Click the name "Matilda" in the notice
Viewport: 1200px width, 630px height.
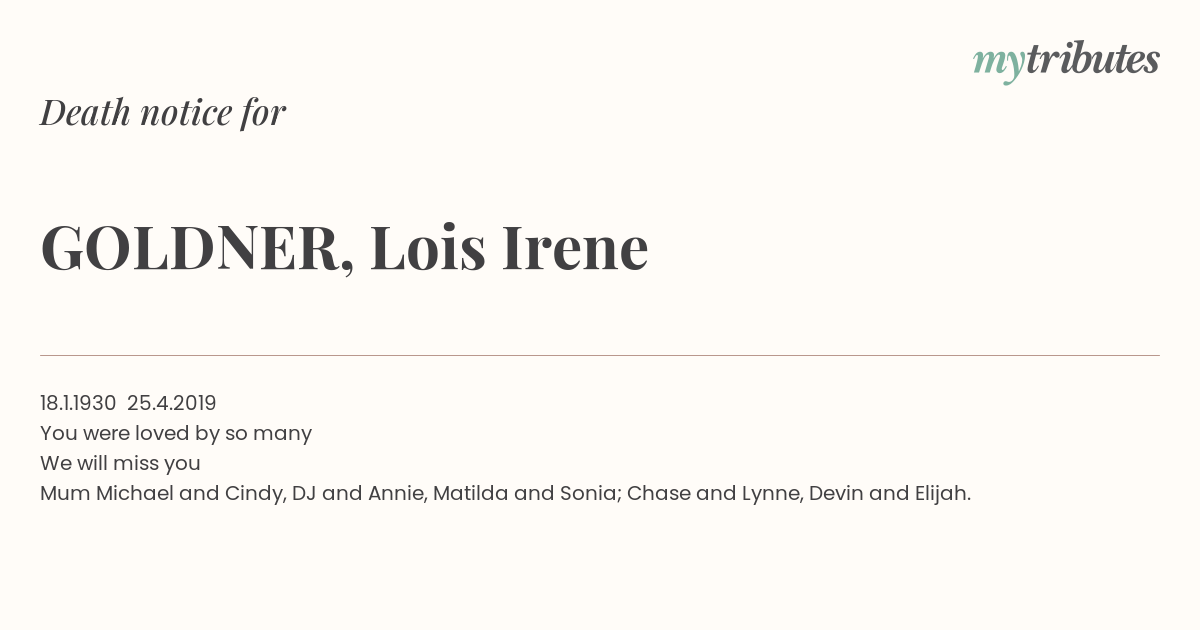tap(470, 493)
